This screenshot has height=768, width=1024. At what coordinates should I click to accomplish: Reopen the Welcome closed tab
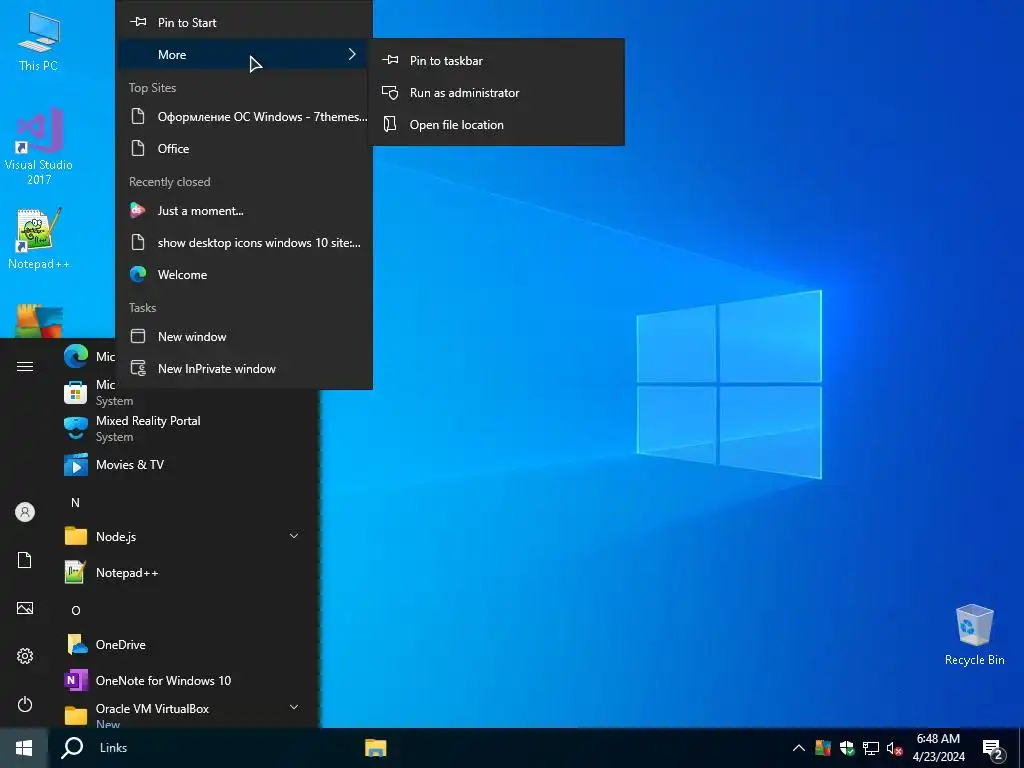pyautogui.click(x=244, y=275)
